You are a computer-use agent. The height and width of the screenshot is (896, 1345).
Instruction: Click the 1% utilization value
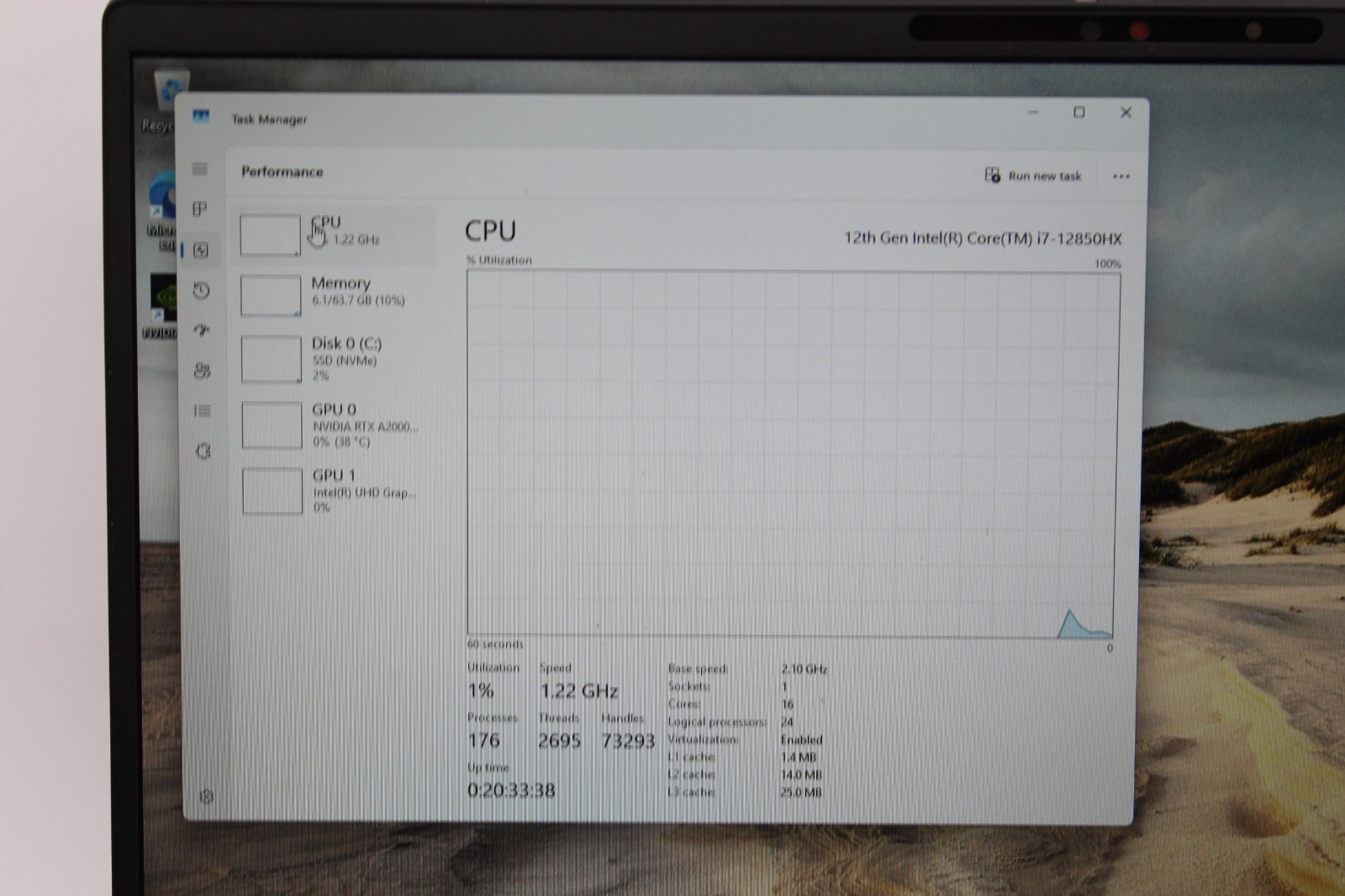click(481, 691)
